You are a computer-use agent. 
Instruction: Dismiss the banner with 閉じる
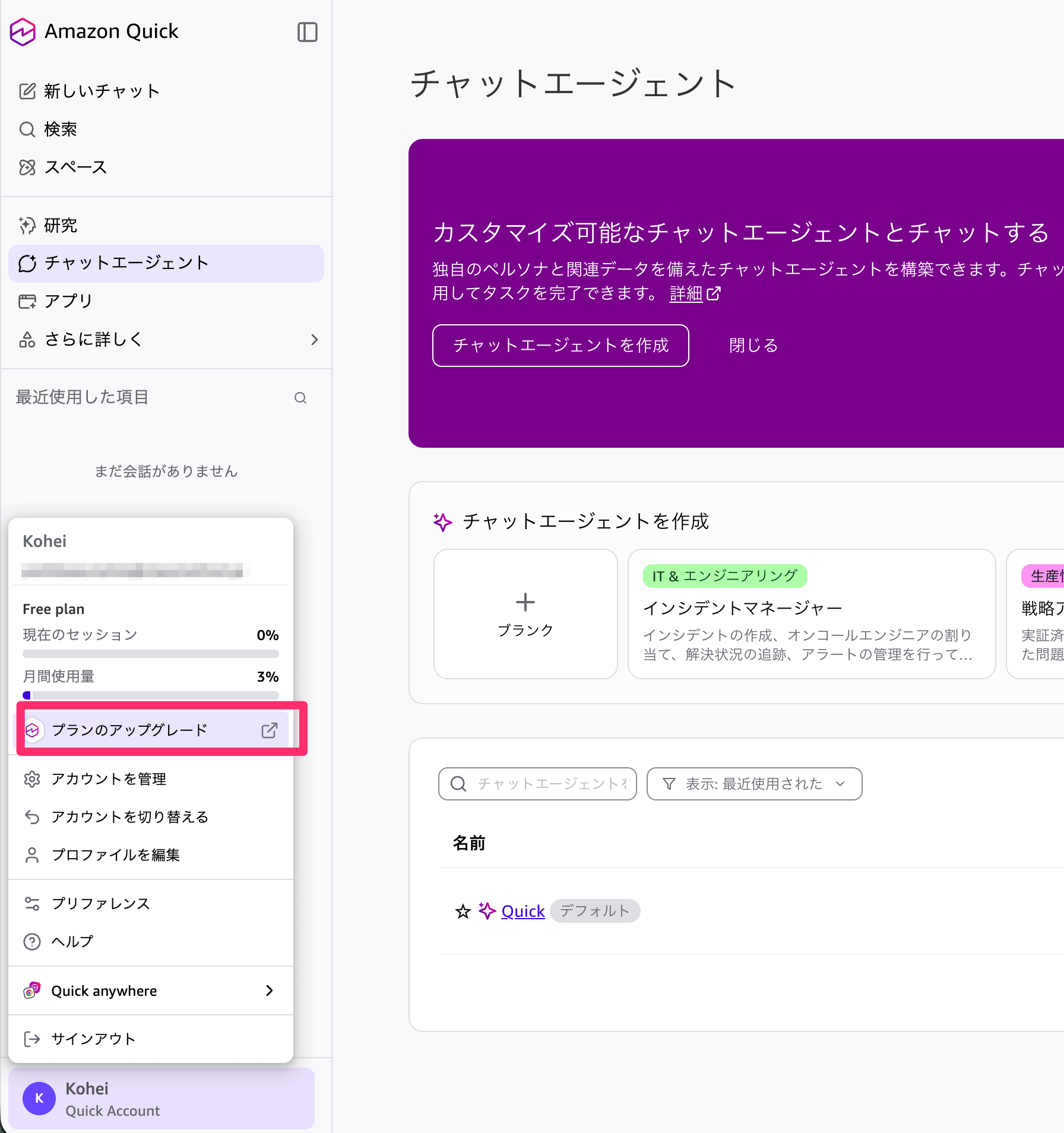[753, 346]
